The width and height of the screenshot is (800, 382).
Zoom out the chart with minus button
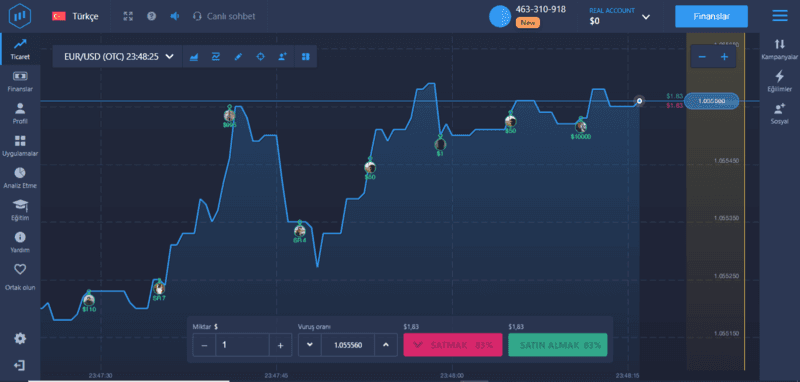pos(702,57)
